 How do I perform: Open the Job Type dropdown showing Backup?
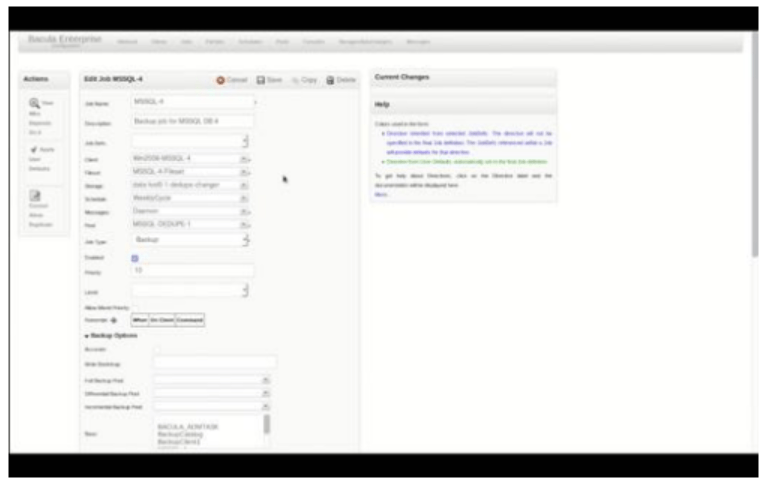[190, 240]
